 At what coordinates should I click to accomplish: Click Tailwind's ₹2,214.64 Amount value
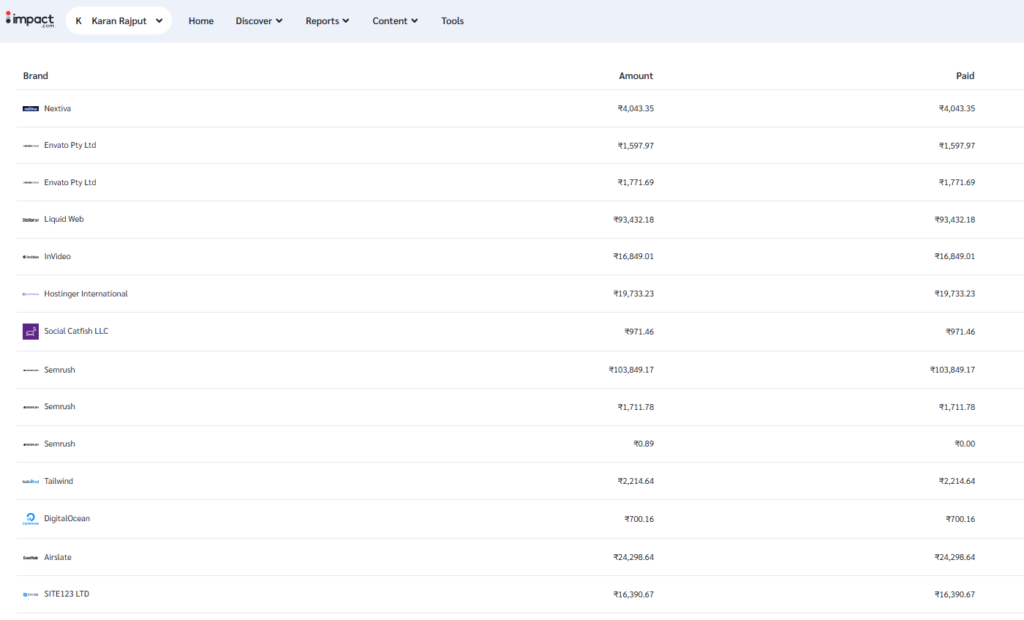pos(635,481)
